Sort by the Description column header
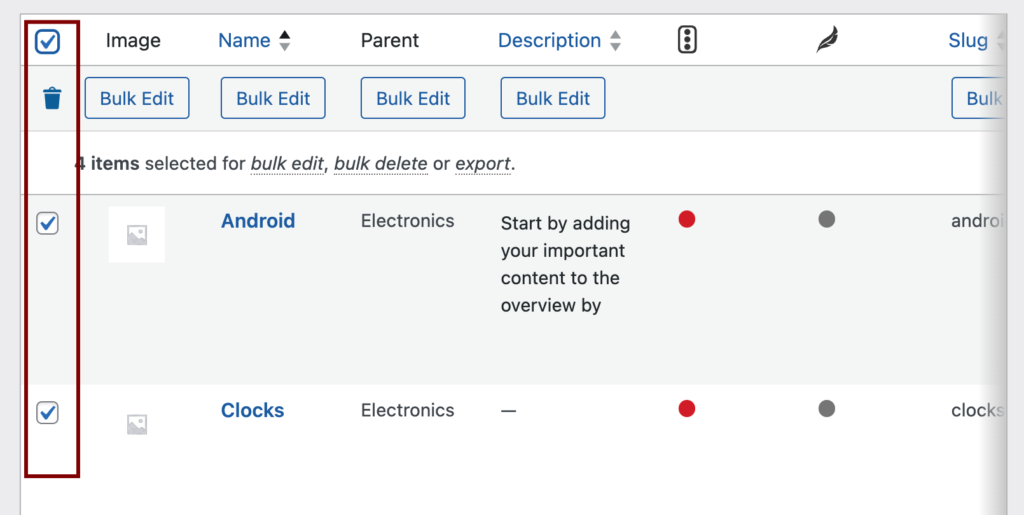 (x=549, y=40)
